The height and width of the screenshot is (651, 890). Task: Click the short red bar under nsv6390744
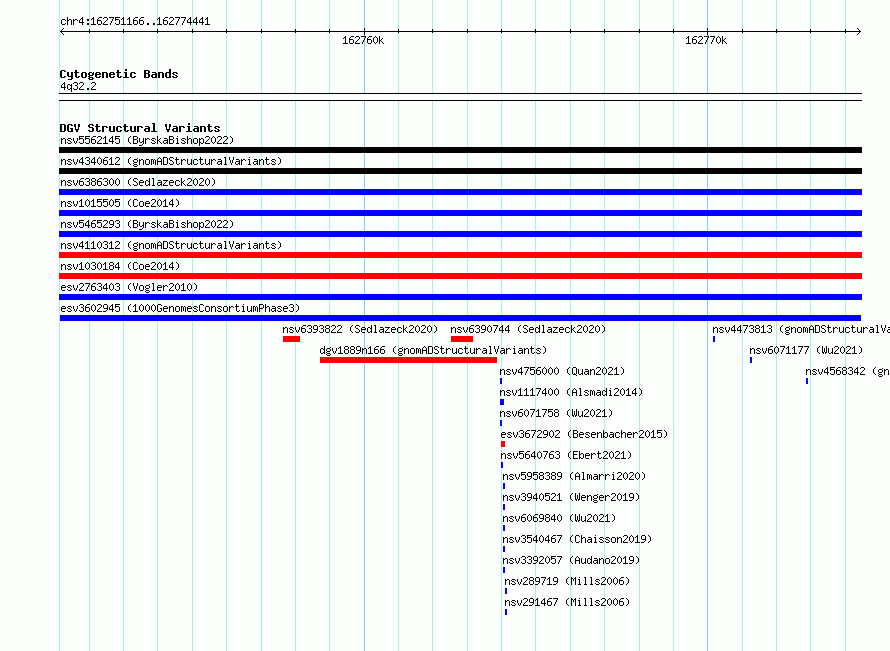point(462,339)
